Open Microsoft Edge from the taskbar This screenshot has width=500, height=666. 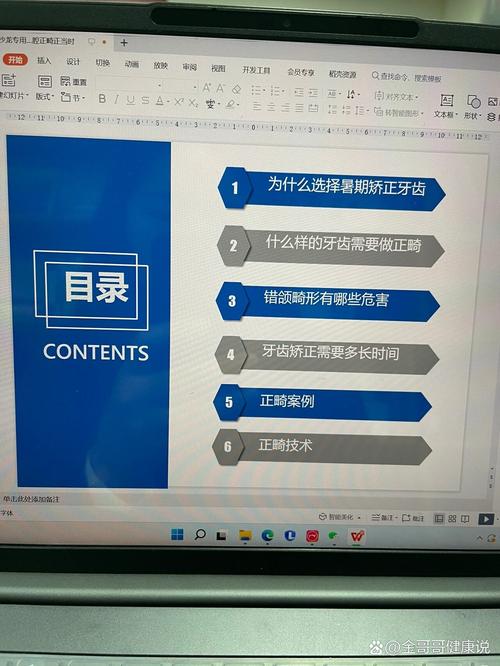coord(267,536)
